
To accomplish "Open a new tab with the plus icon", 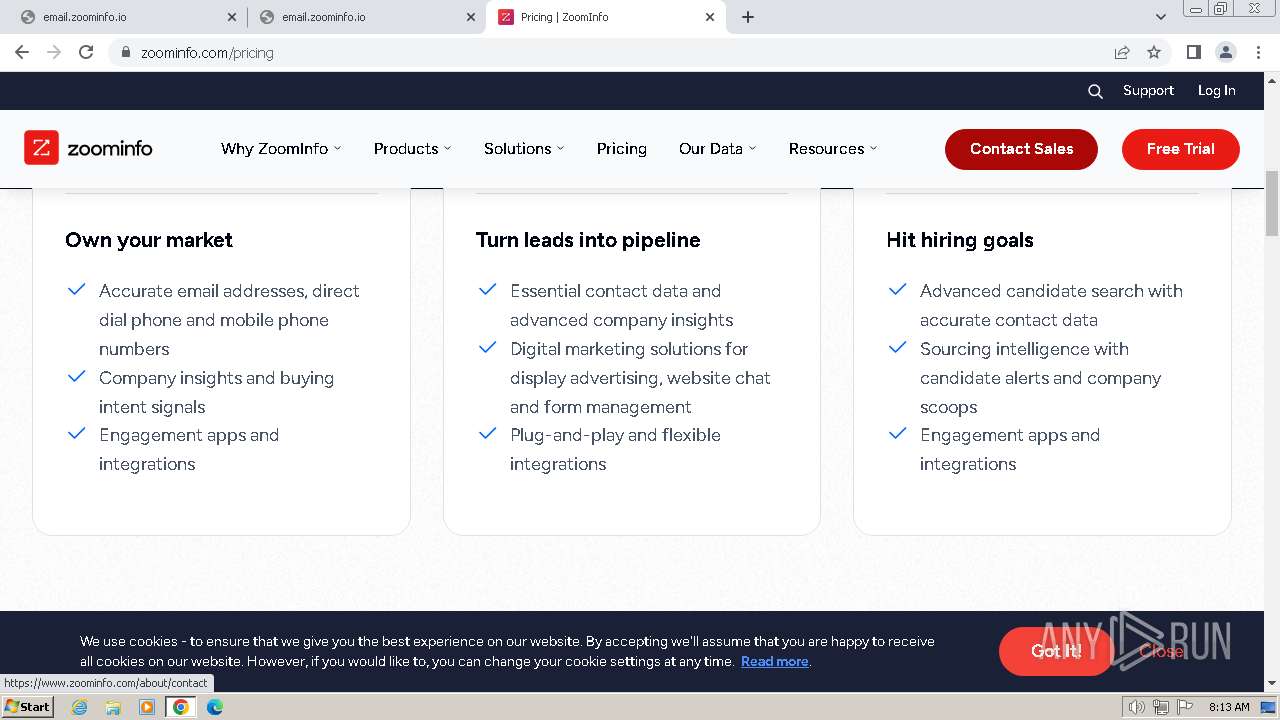I will [x=748, y=17].
